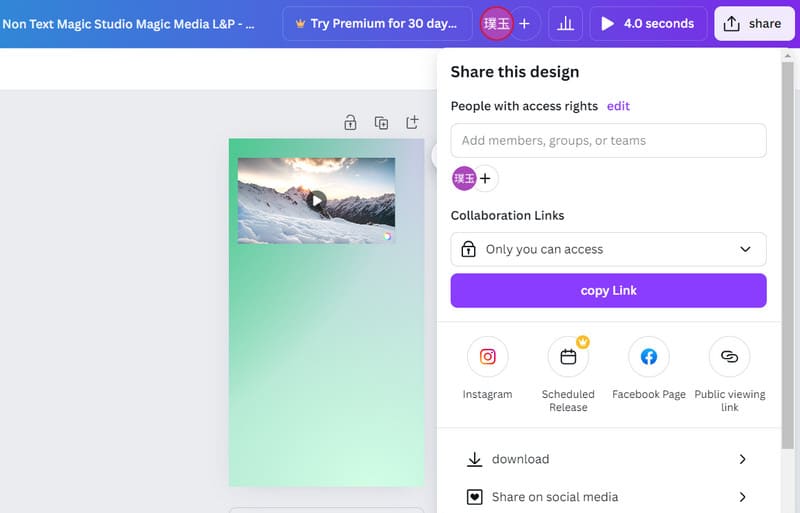Viewport: 800px width, 513px height.
Task: Select the Facebook Page icon
Action: (648, 357)
